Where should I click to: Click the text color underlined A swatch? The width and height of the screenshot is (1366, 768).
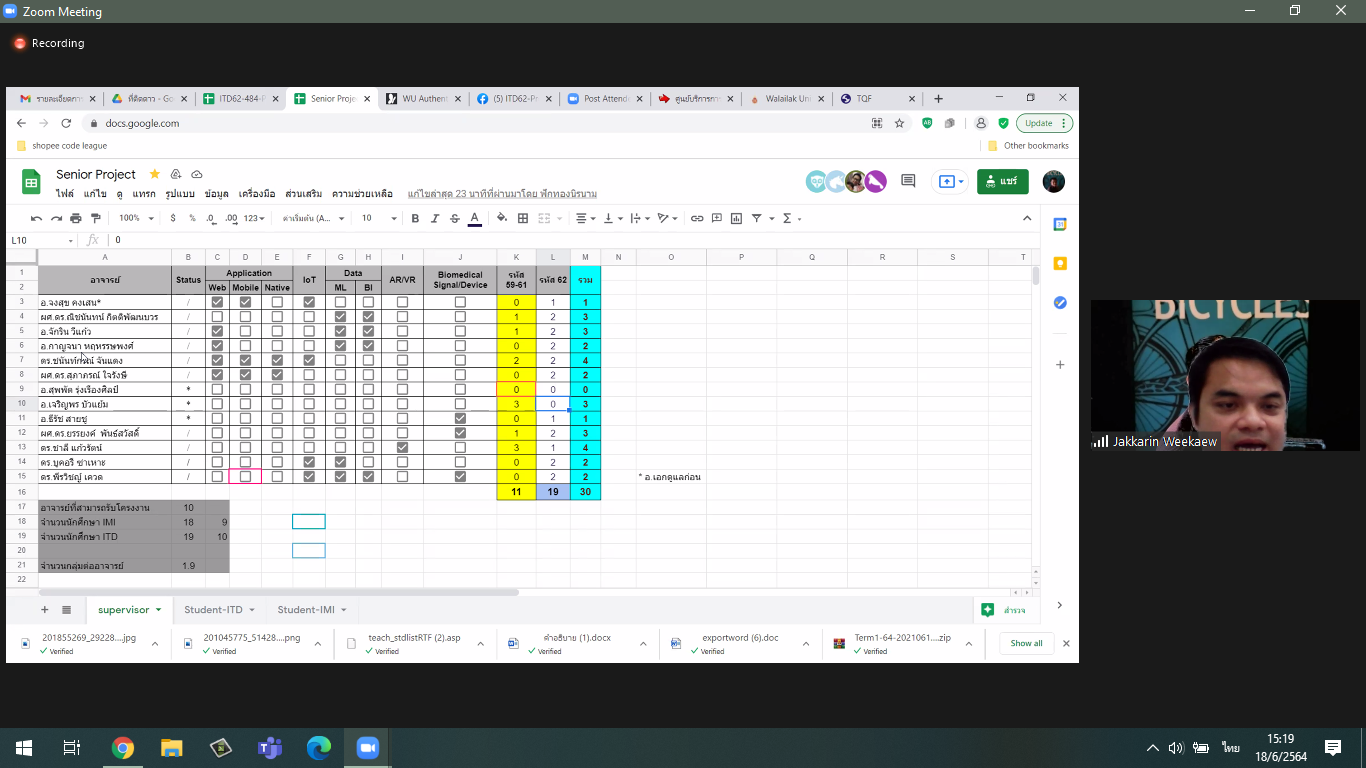tap(474, 218)
